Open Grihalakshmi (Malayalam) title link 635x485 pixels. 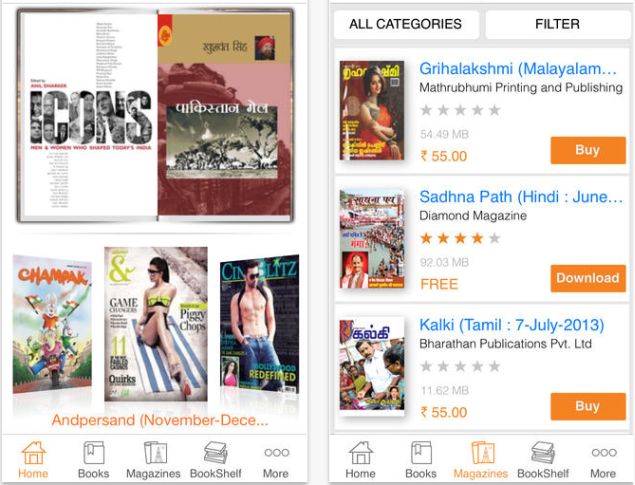(x=518, y=69)
